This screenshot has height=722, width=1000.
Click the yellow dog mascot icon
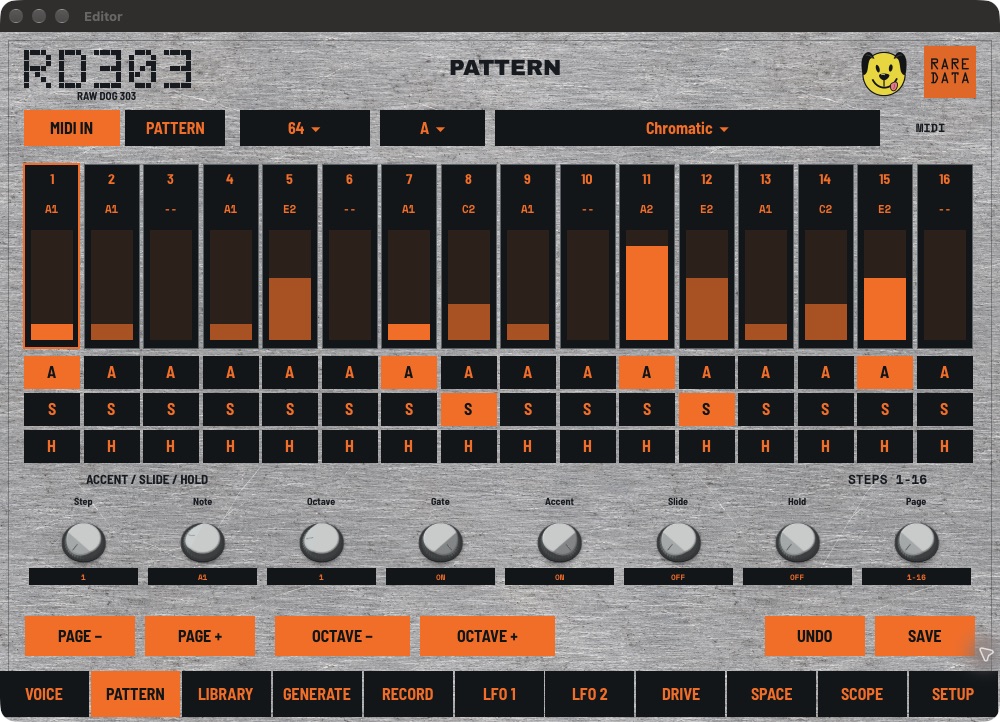point(884,73)
